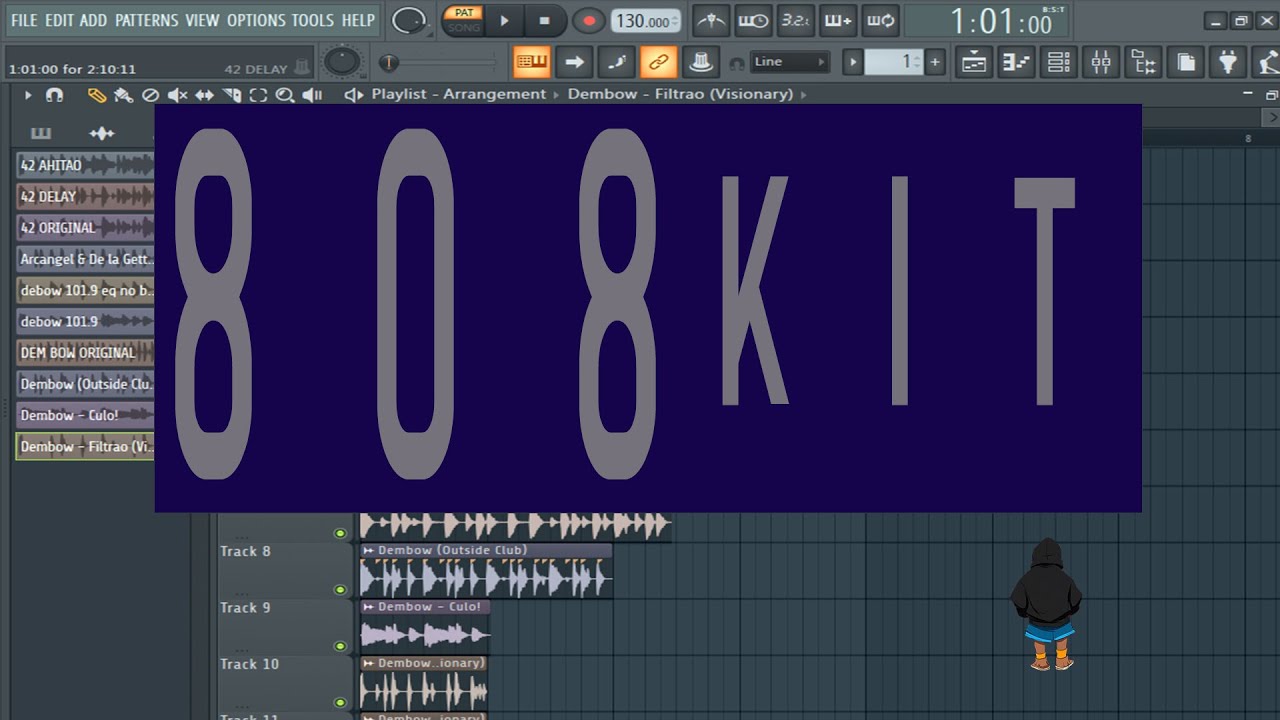Click the pattern number field showing 1
This screenshot has width=1280, height=720.
pos(894,62)
